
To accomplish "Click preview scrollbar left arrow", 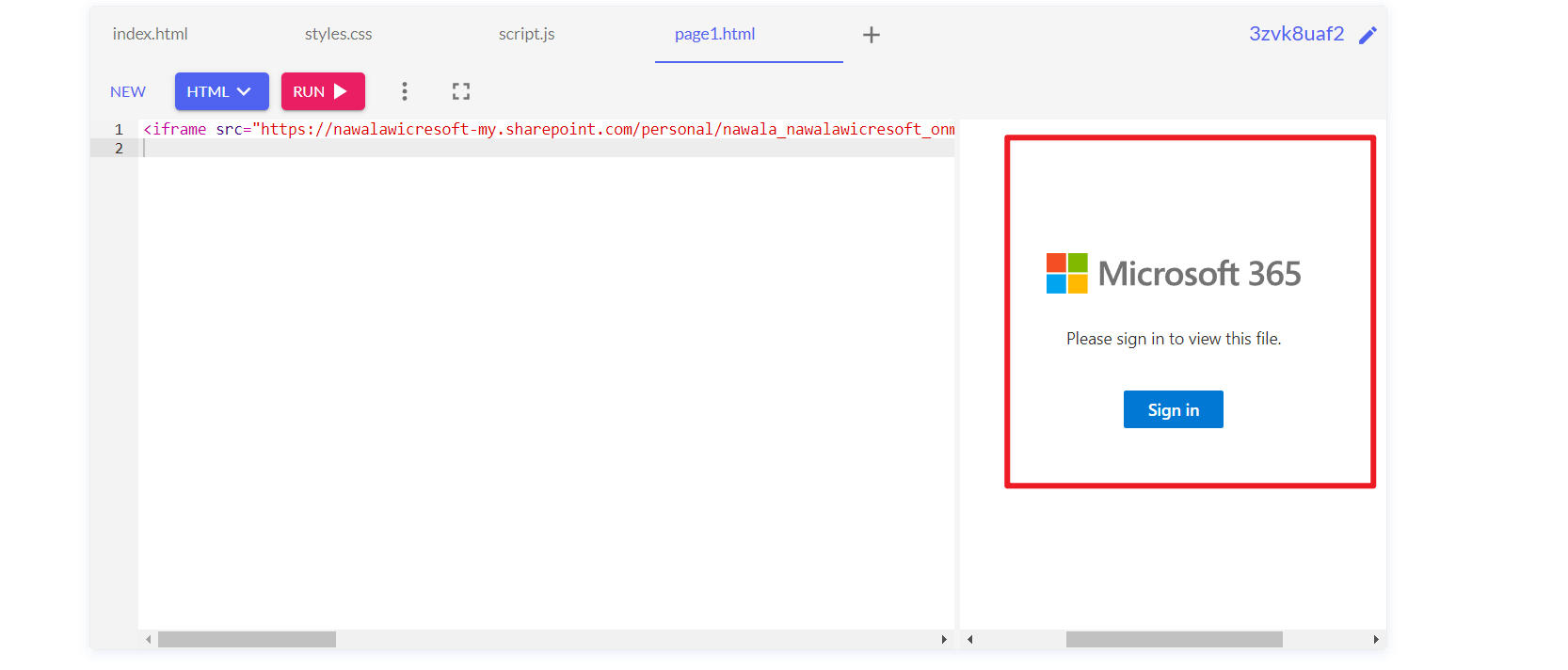I will 969,639.
